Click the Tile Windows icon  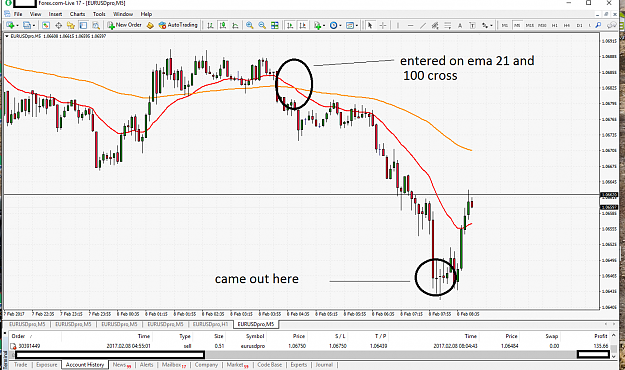[x=275, y=25]
